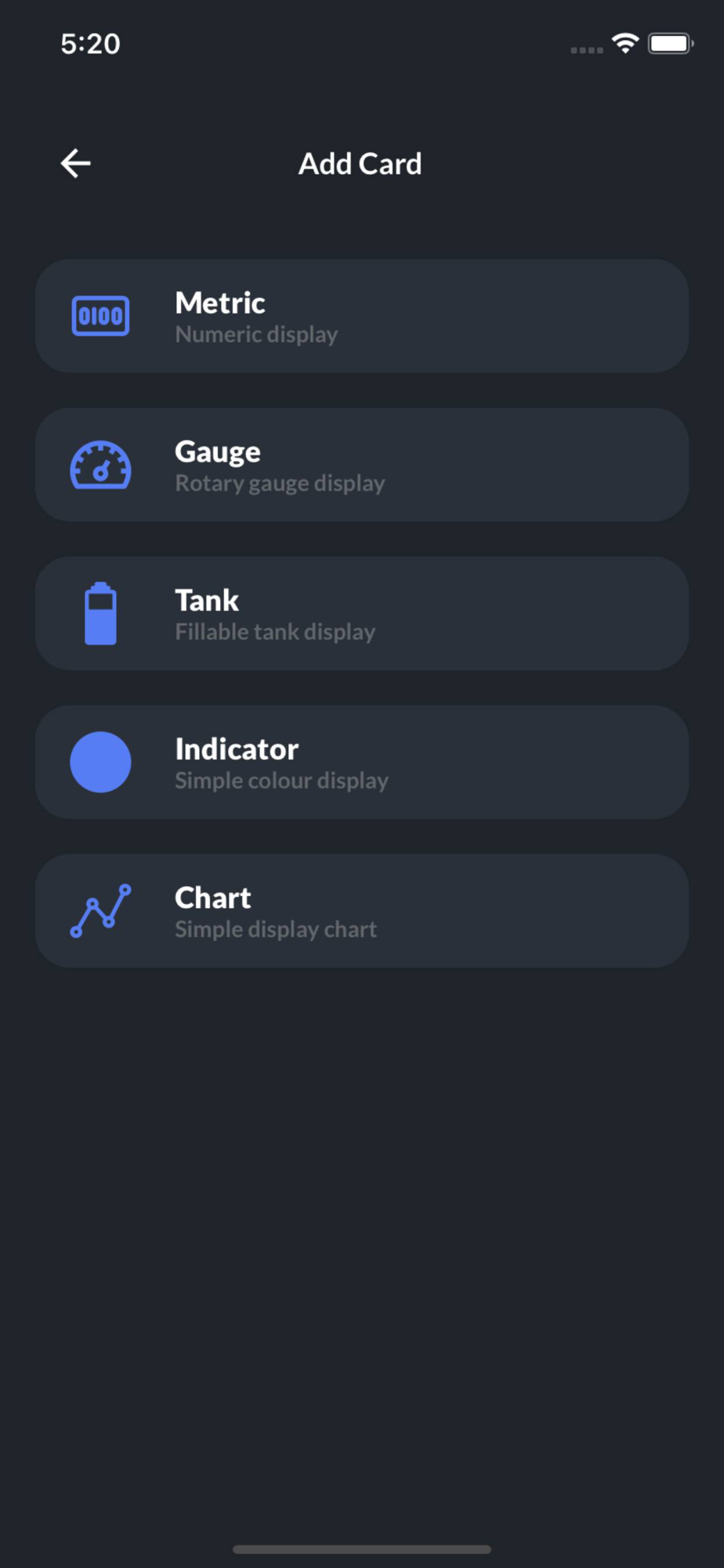Tap the battery status icon

tap(670, 43)
